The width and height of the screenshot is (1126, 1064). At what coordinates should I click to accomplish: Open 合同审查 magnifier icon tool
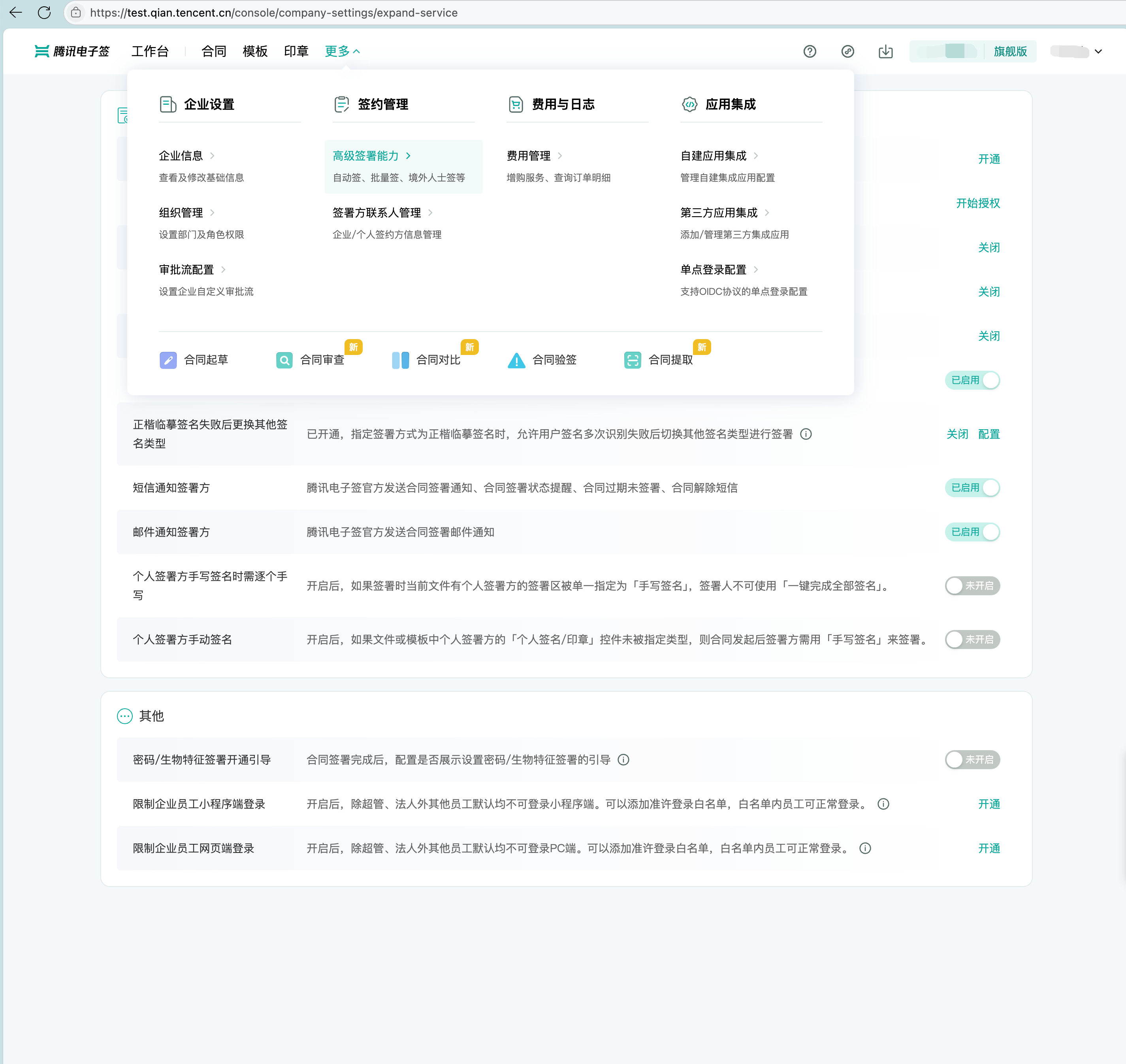(x=284, y=360)
